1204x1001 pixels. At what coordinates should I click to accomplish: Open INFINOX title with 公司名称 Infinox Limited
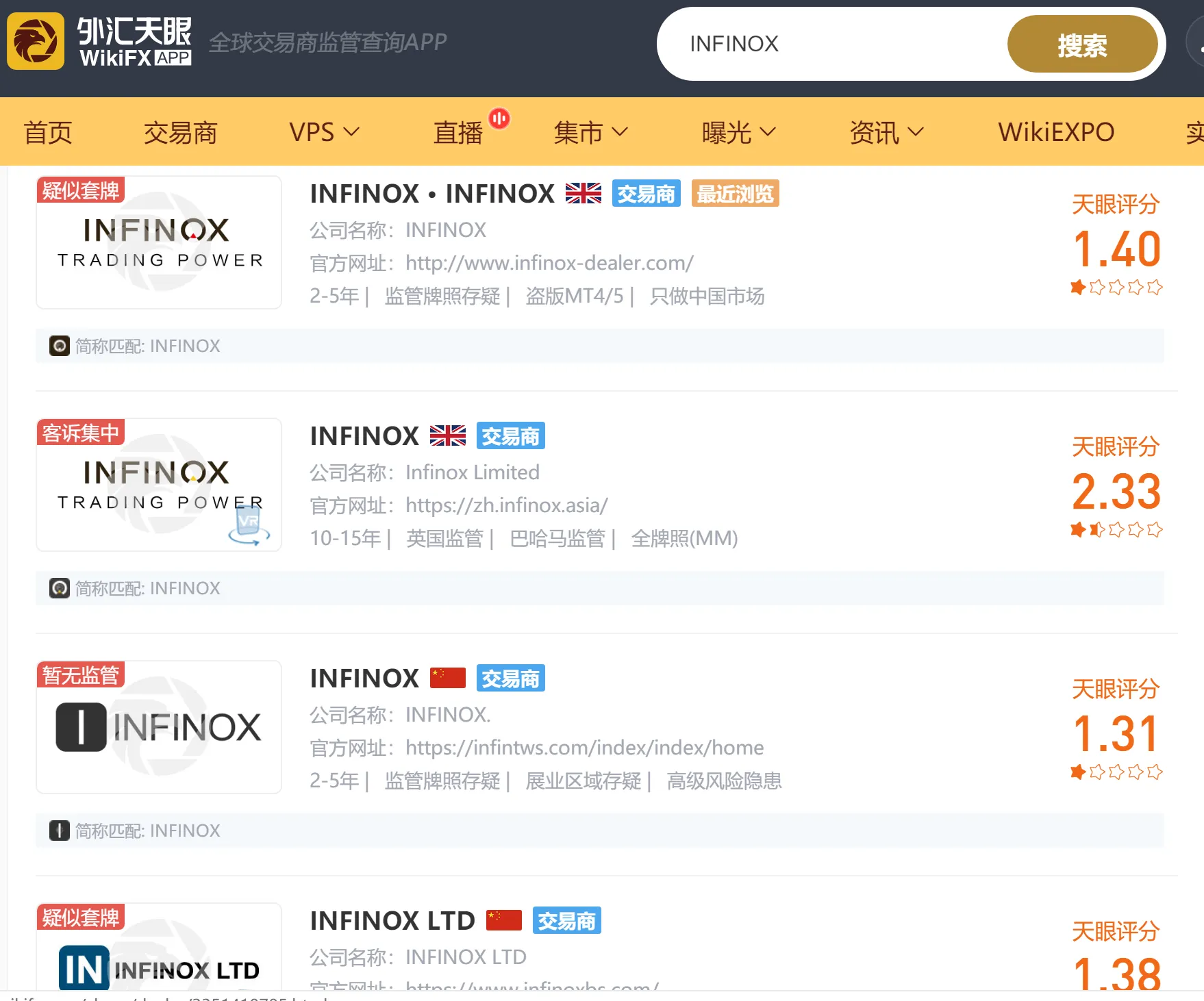364,436
